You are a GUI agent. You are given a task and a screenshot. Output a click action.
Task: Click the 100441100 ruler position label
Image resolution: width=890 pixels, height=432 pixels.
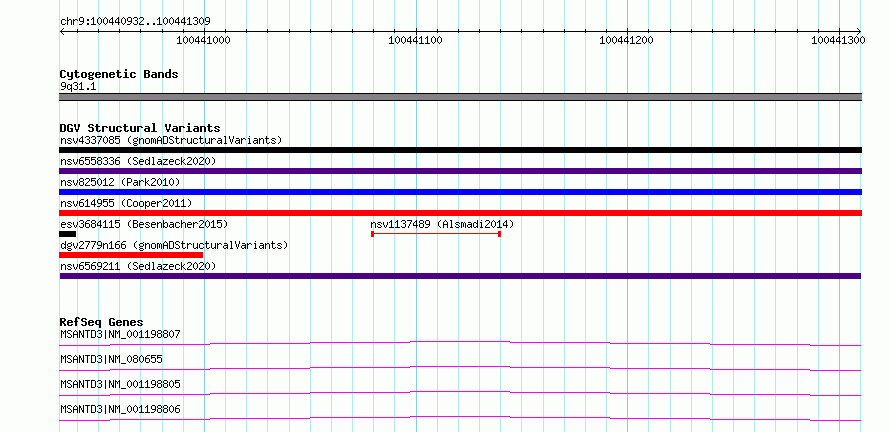415,40
